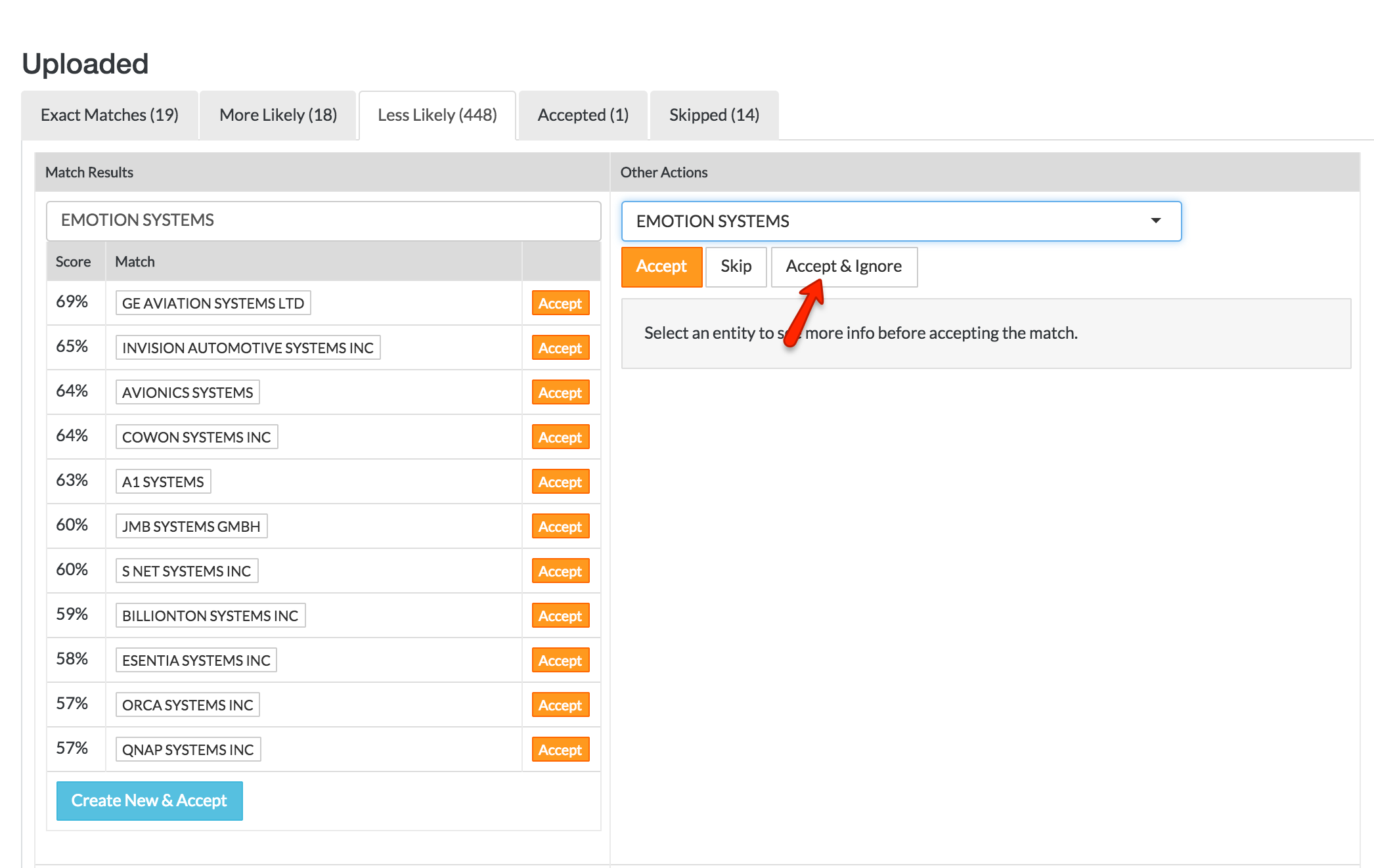Accept the QNAP SYSTEMS INC match

coord(560,750)
